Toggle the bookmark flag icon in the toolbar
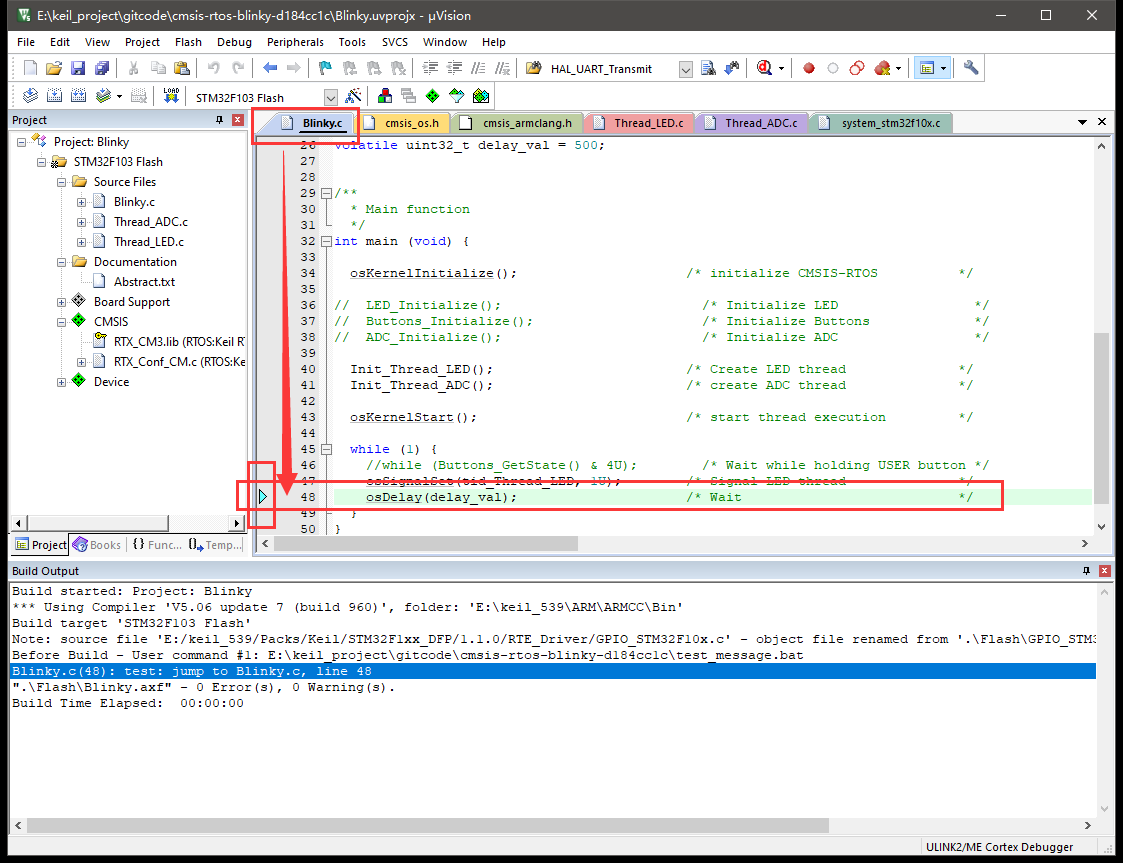Viewport: 1123px width, 863px height. click(325, 68)
